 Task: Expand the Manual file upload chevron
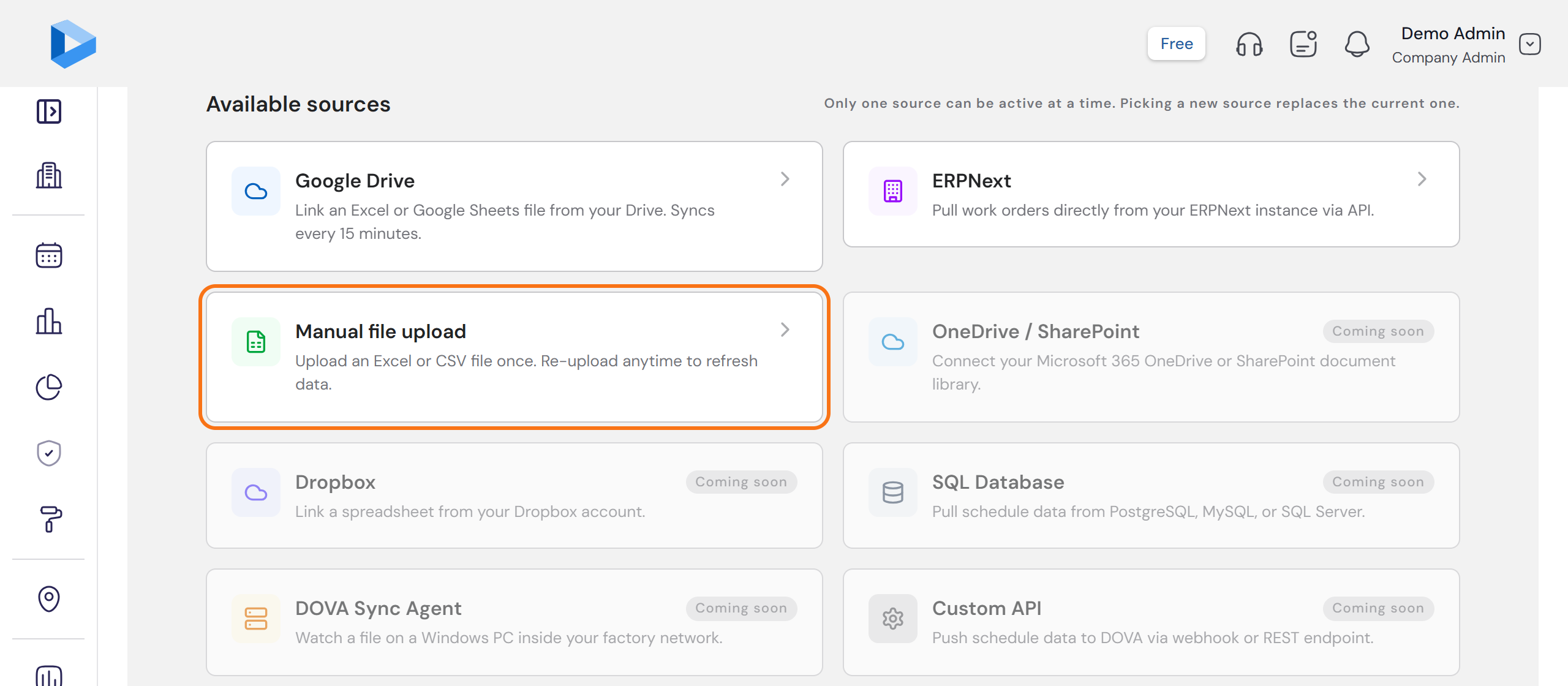785,330
